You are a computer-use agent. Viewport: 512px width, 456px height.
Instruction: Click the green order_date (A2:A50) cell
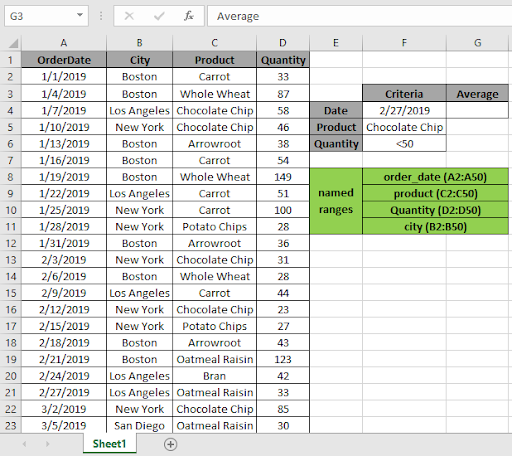click(x=435, y=177)
